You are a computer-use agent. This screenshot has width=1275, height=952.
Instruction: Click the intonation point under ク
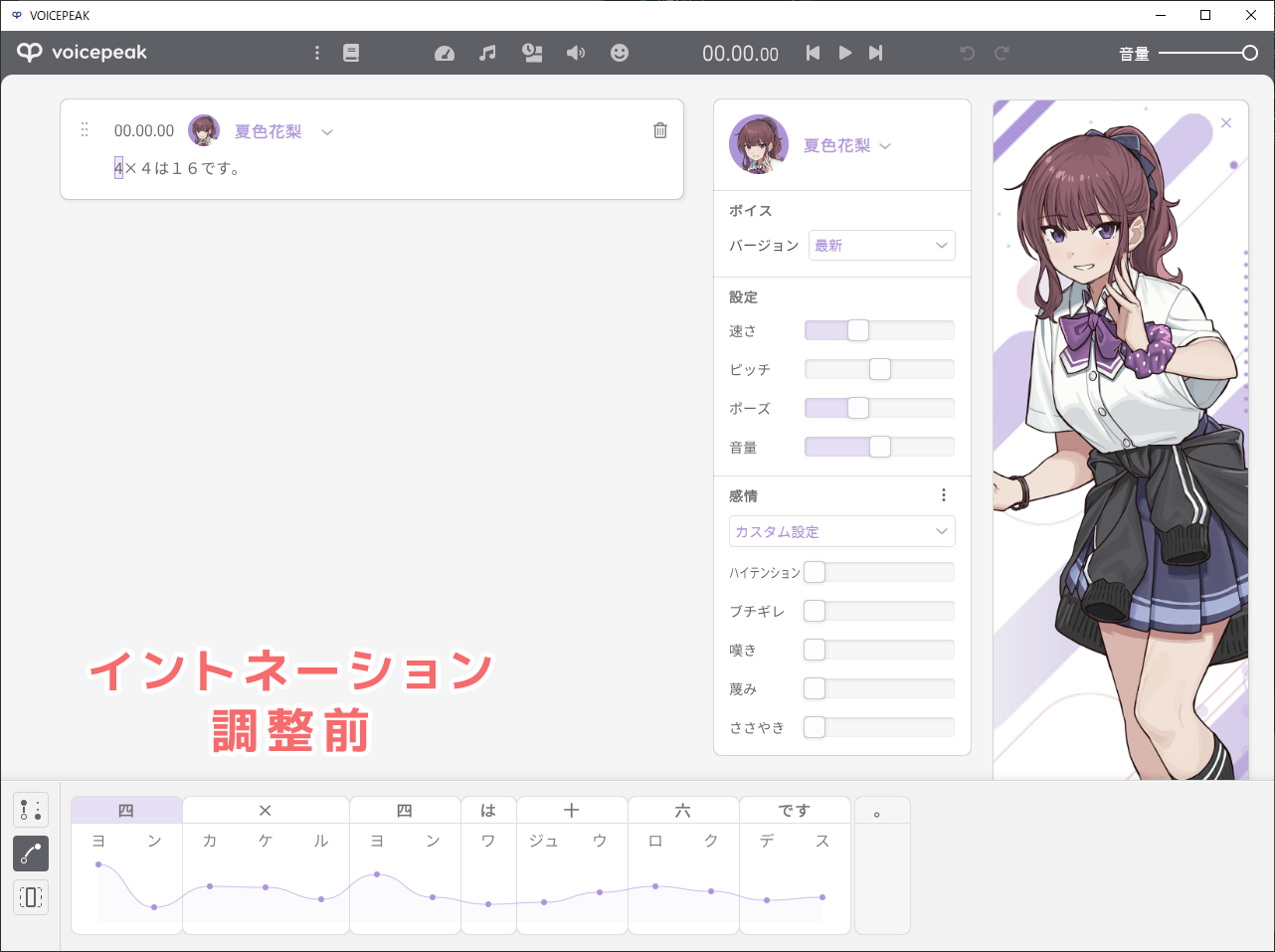pyautogui.click(x=711, y=891)
